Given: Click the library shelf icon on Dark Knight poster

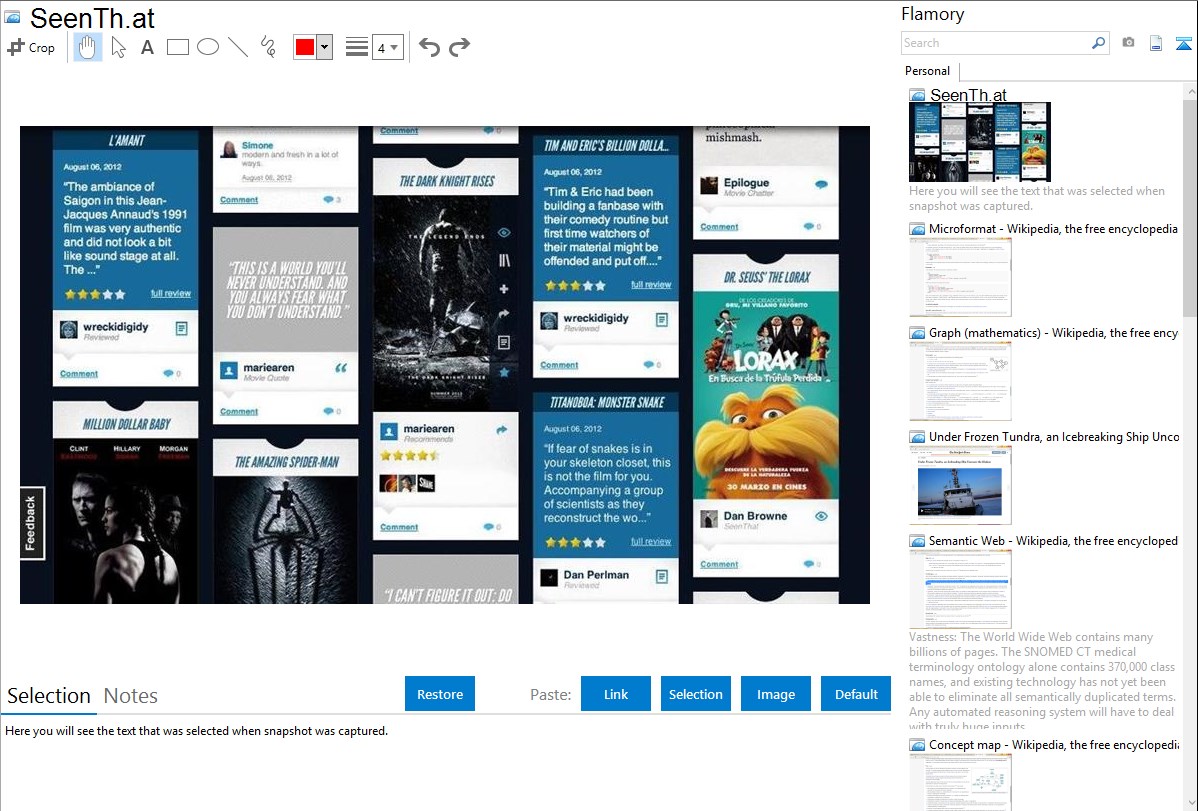Looking at the screenshot, I should [503, 261].
